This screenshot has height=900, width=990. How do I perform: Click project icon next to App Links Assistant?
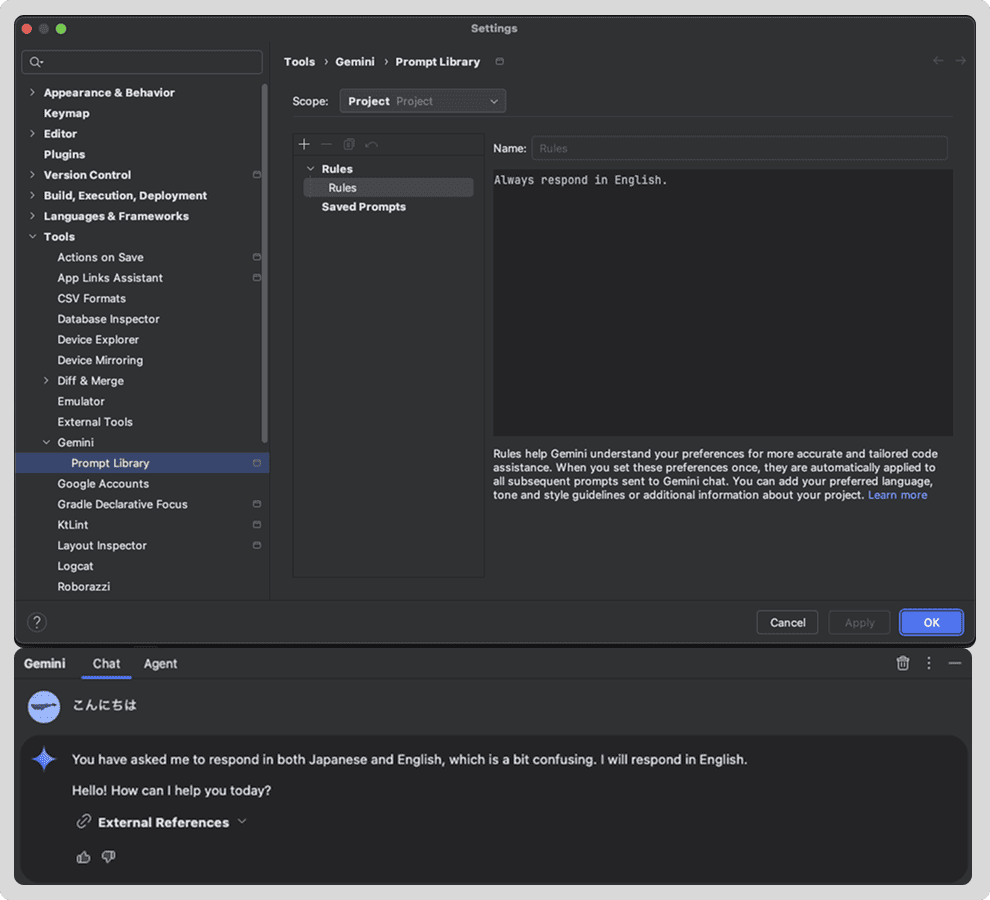[x=256, y=278]
